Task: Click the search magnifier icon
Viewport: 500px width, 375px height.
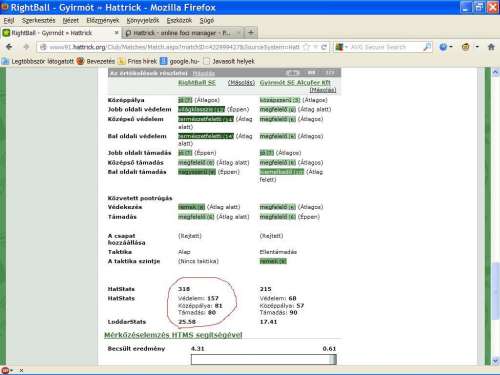Action: click(x=427, y=47)
